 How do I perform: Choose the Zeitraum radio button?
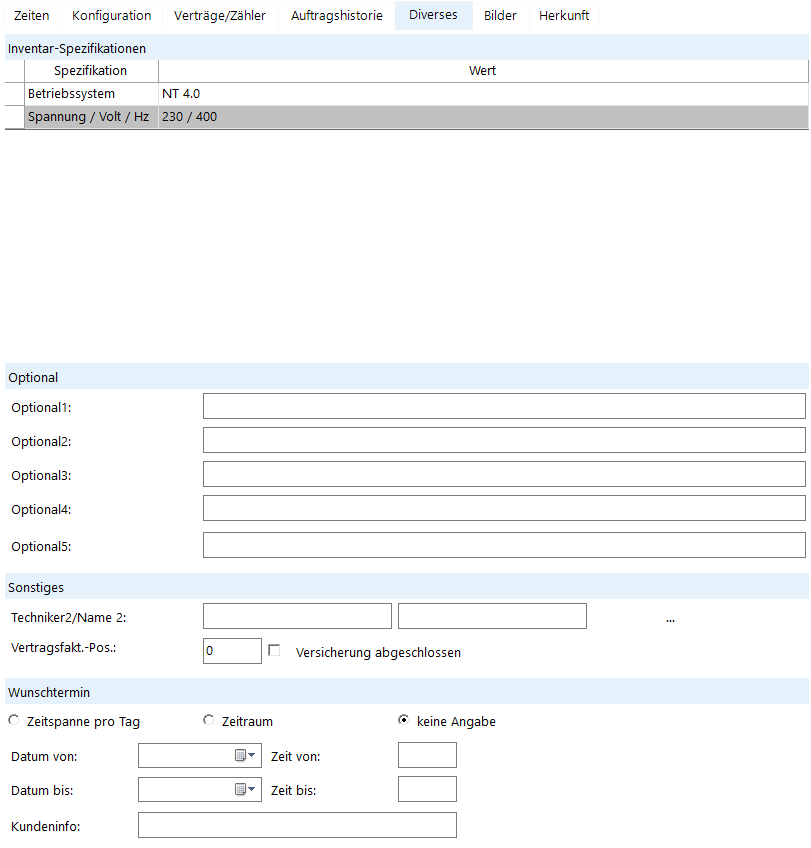point(209,721)
